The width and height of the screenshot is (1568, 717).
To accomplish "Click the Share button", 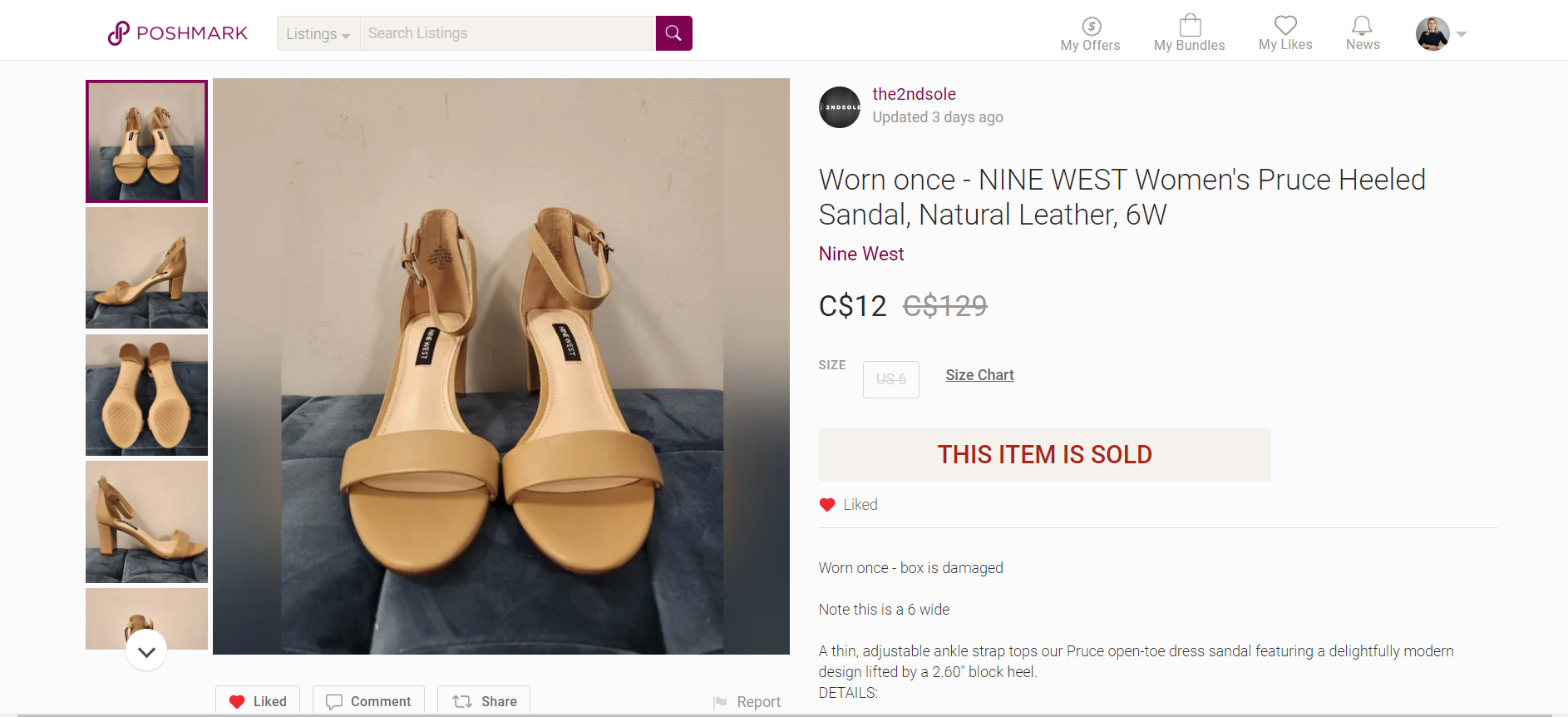I will (484, 701).
